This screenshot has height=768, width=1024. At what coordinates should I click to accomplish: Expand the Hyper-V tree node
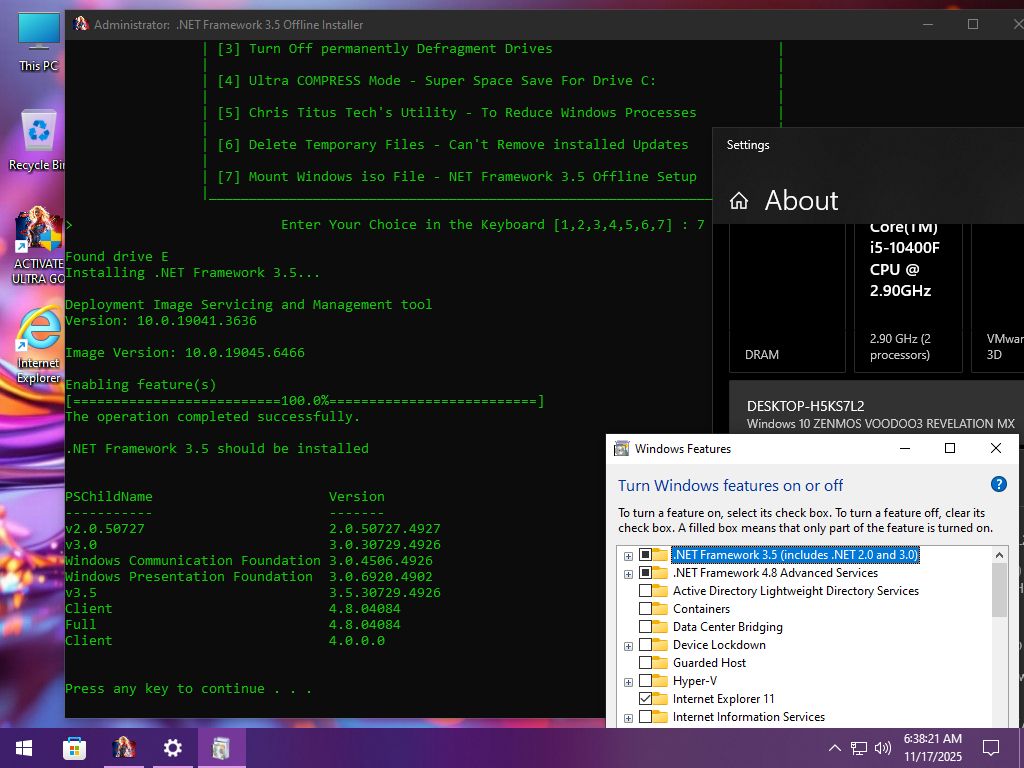[628, 682]
